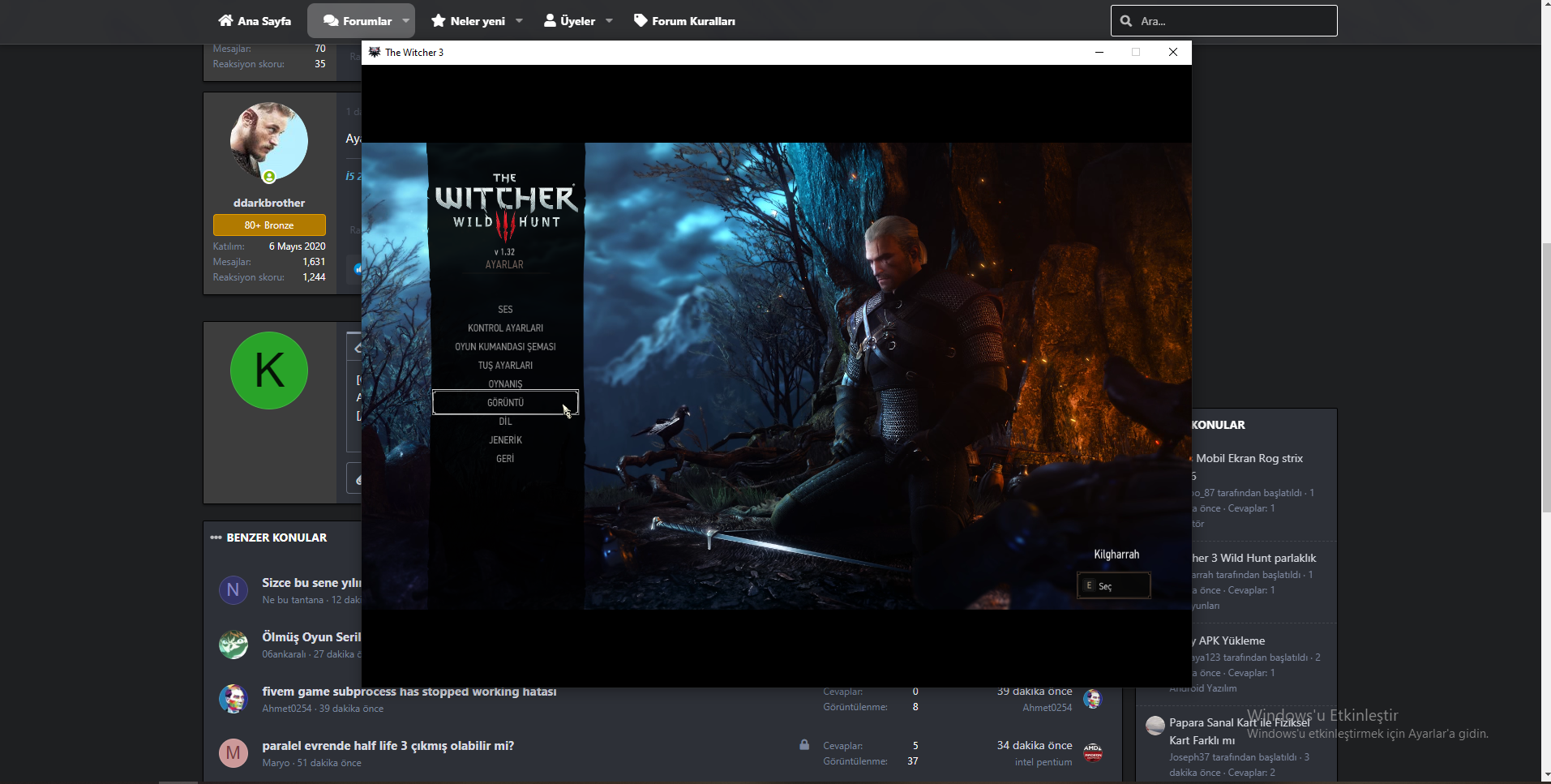Click the avatar beside 'Ölmüş Oyun' topic
The width and height of the screenshot is (1551, 784).
pyautogui.click(x=234, y=645)
